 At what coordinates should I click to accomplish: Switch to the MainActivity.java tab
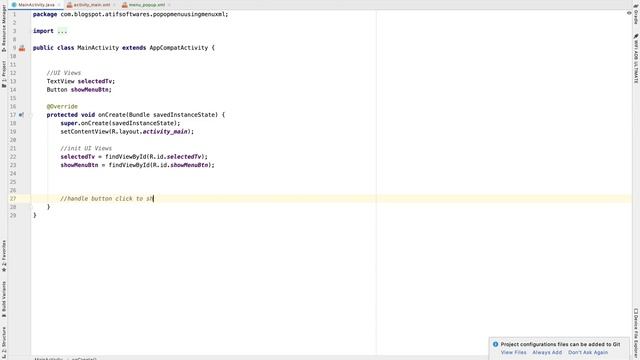click(x=36, y=4)
